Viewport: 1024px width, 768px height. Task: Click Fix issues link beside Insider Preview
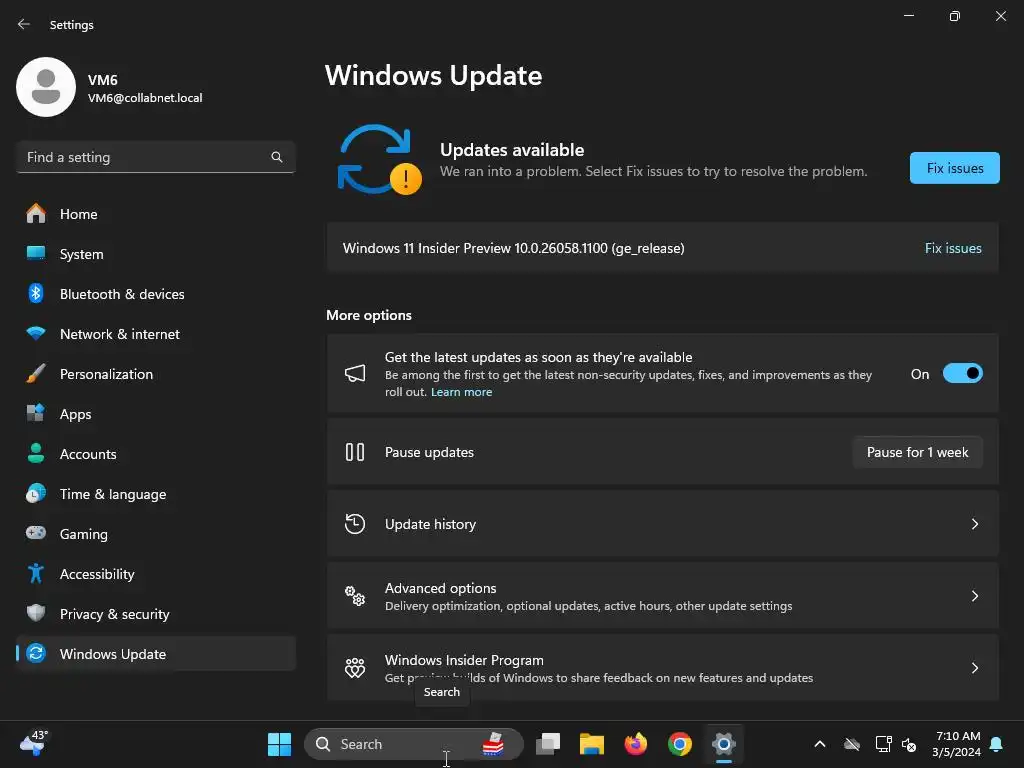953,248
